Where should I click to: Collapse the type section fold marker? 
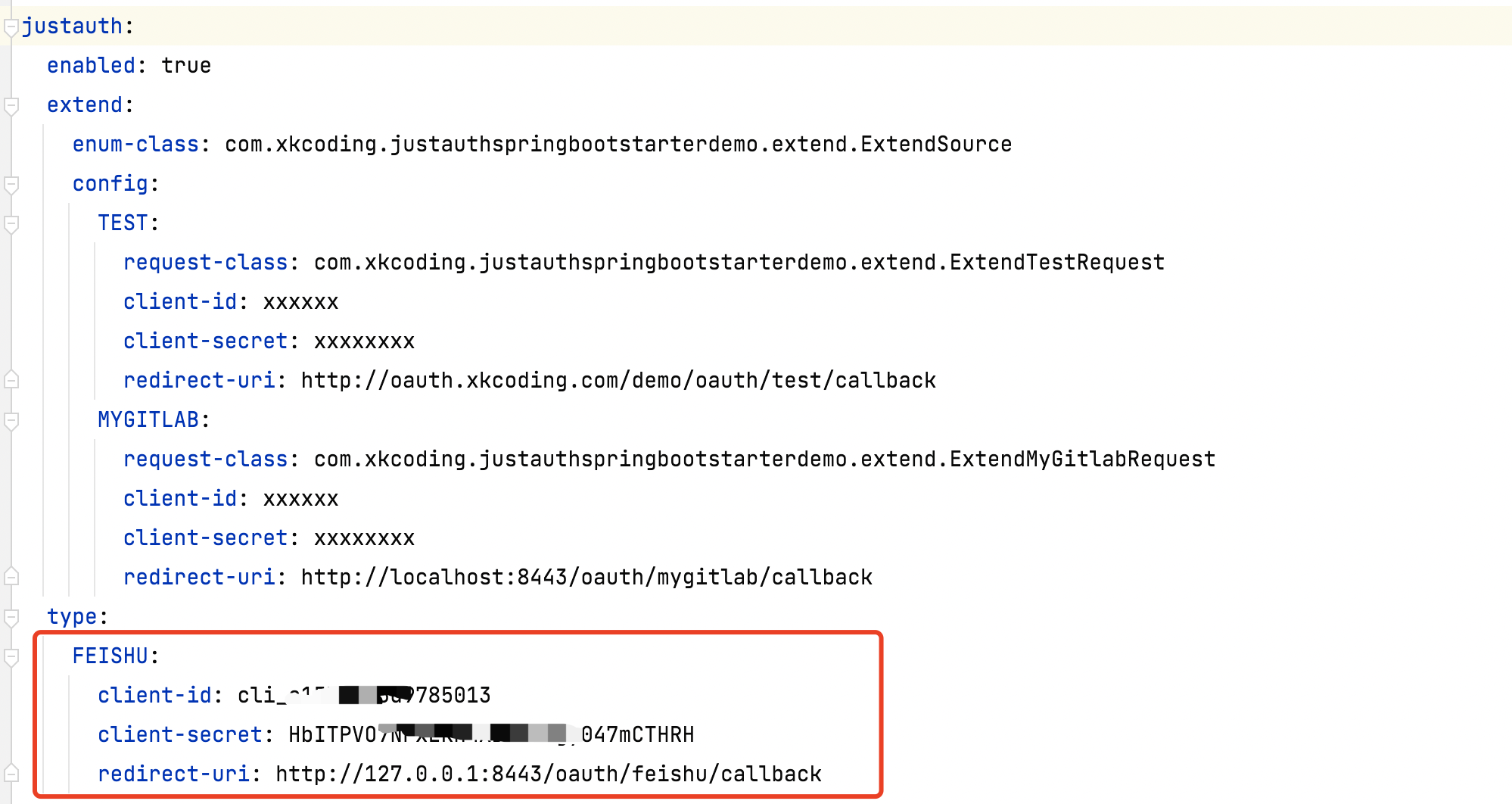10,618
